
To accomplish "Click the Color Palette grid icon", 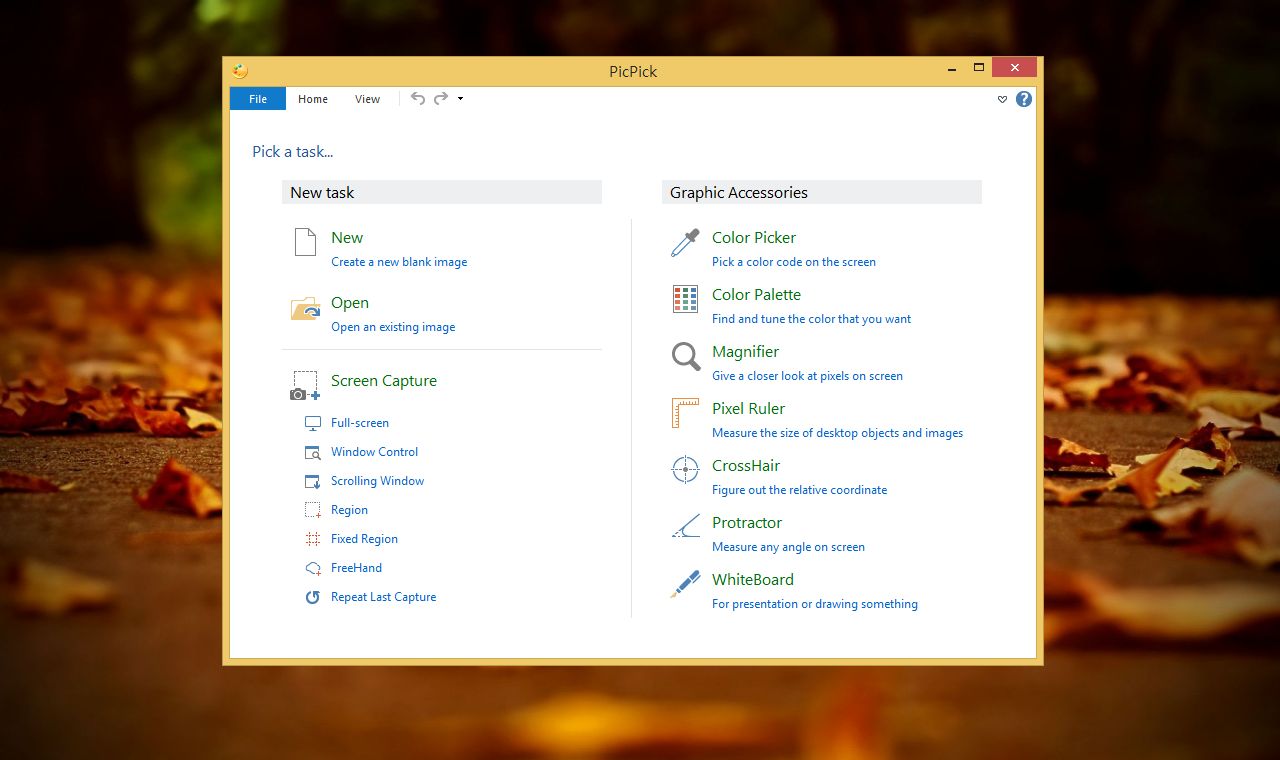I will [x=685, y=299].
